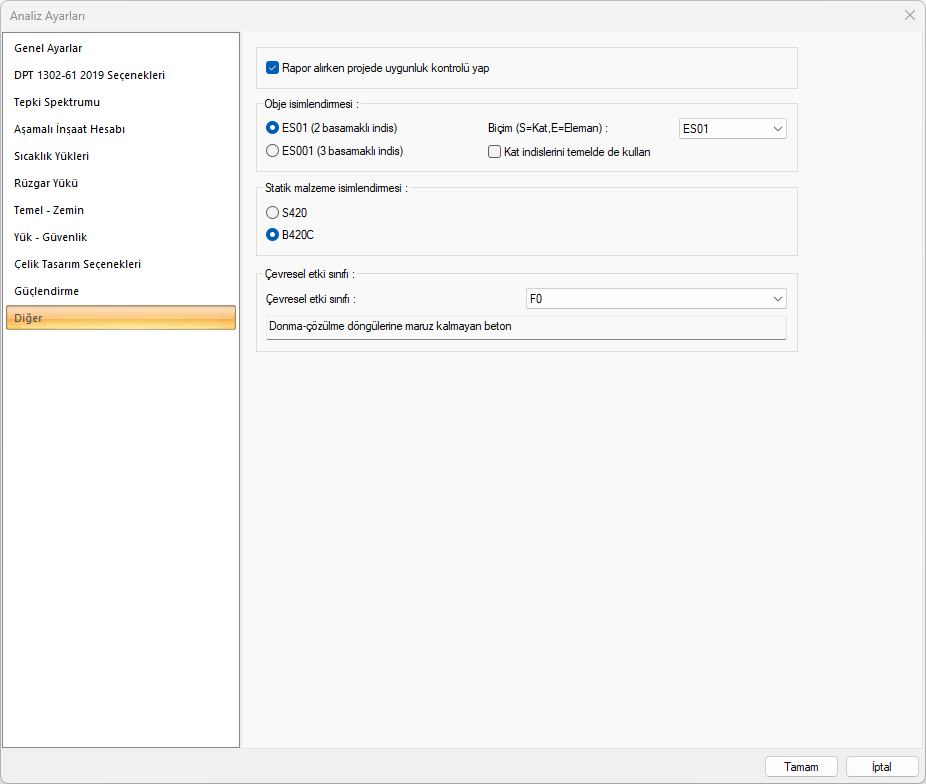Open Aşamalı İnşaat Hesabı page
The height and width of the screenshot is (784, 926).
[x=69, y=129]
